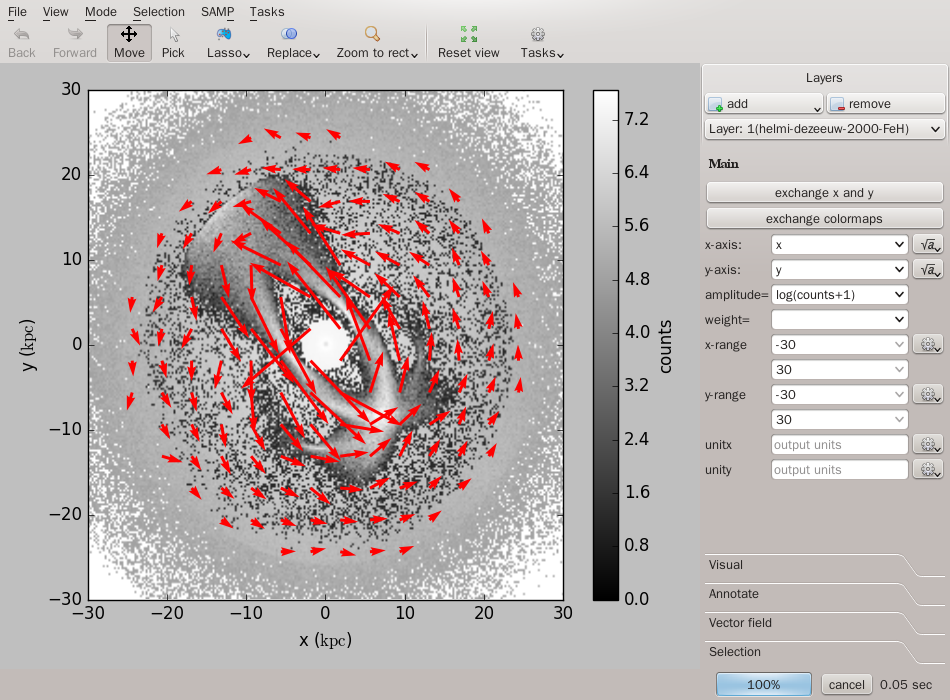Open the x-range gear options
950x700 pixels.
(928, 344)
